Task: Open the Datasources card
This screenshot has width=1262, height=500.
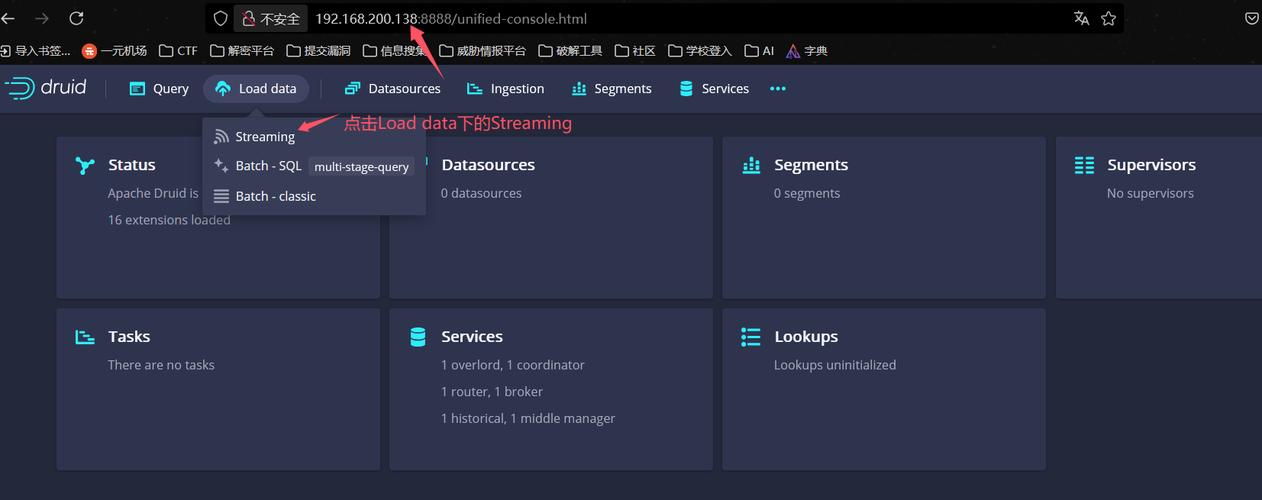Action: point(551,218)
